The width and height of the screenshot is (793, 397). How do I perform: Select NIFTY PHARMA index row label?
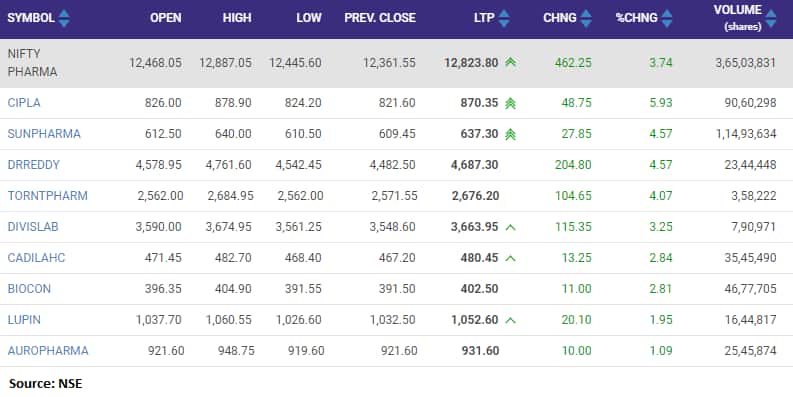coord(32,63)
